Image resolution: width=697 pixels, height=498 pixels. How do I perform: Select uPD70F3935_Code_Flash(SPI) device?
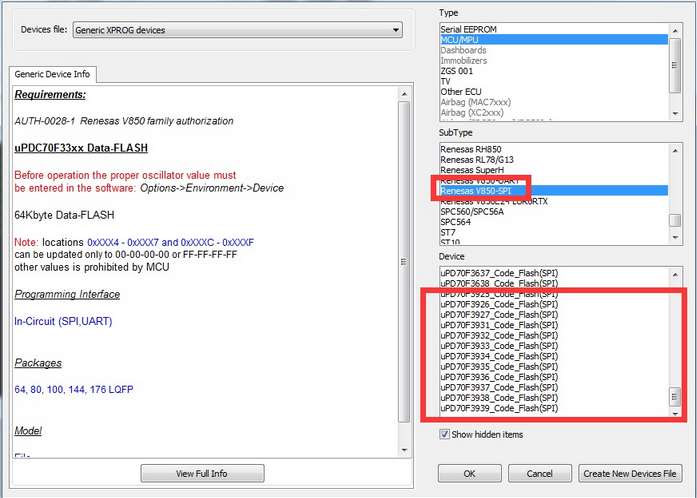(x=553, y=367)
